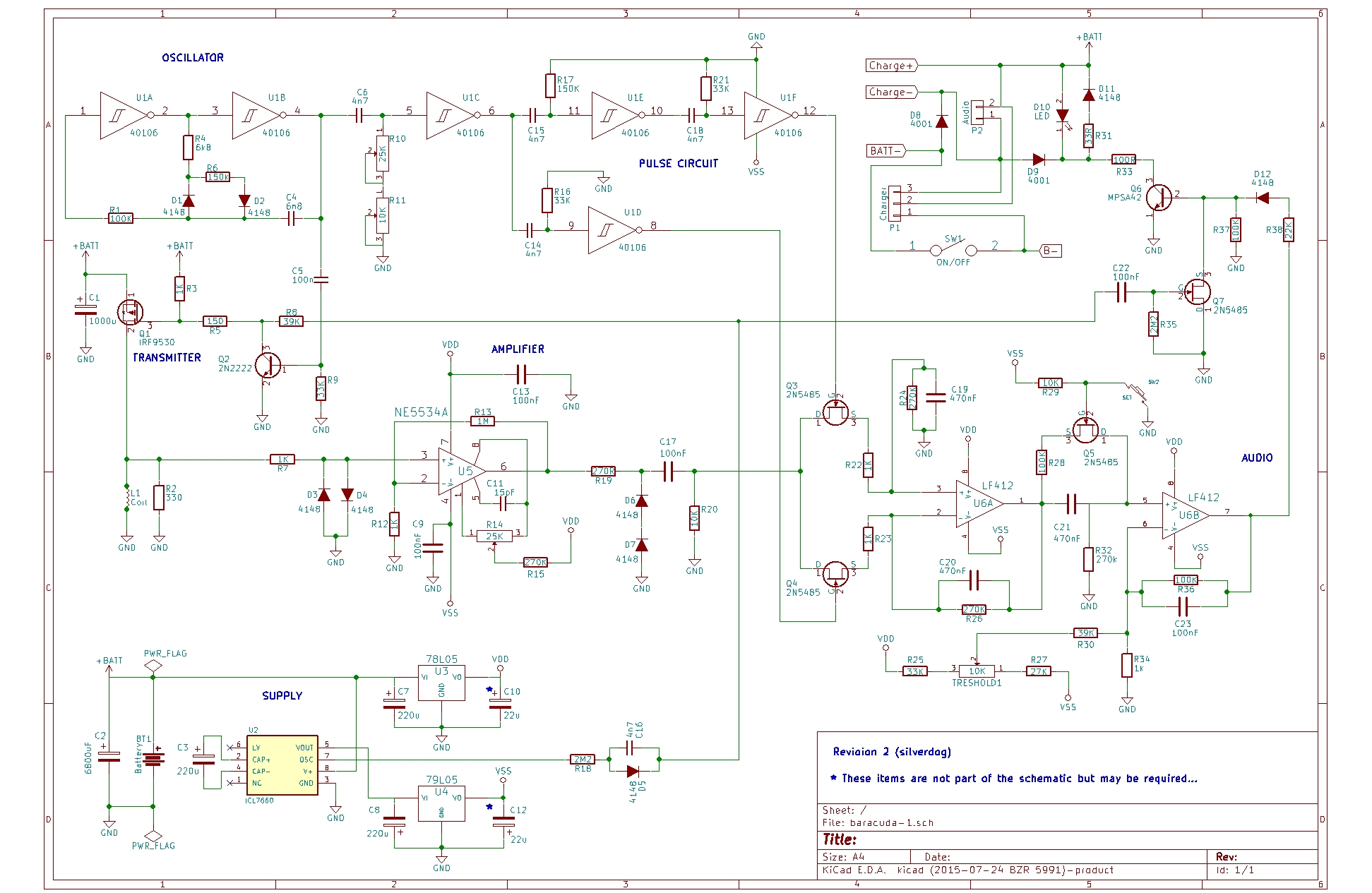Screen dimensions: 1372x893
Task: Select the U6B LF412 op-amp symbol
Action: (x=1186, y=515)
